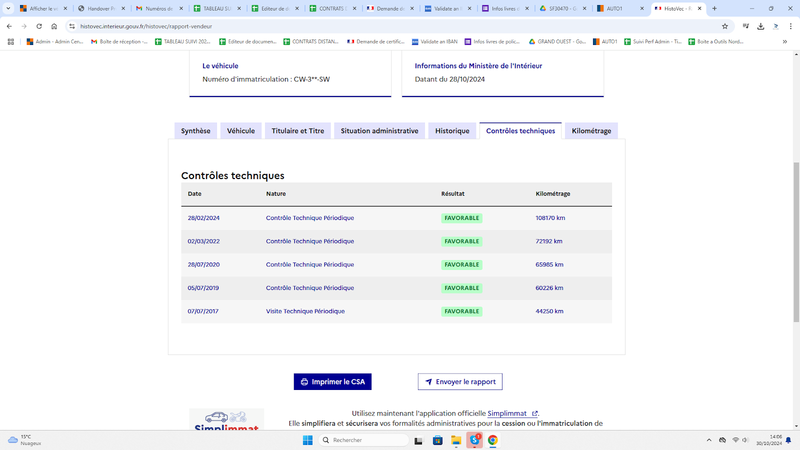Reload the HistoVec page
Image resolution: width=800 pixels, height=450 pixels.
click(39, 27)
